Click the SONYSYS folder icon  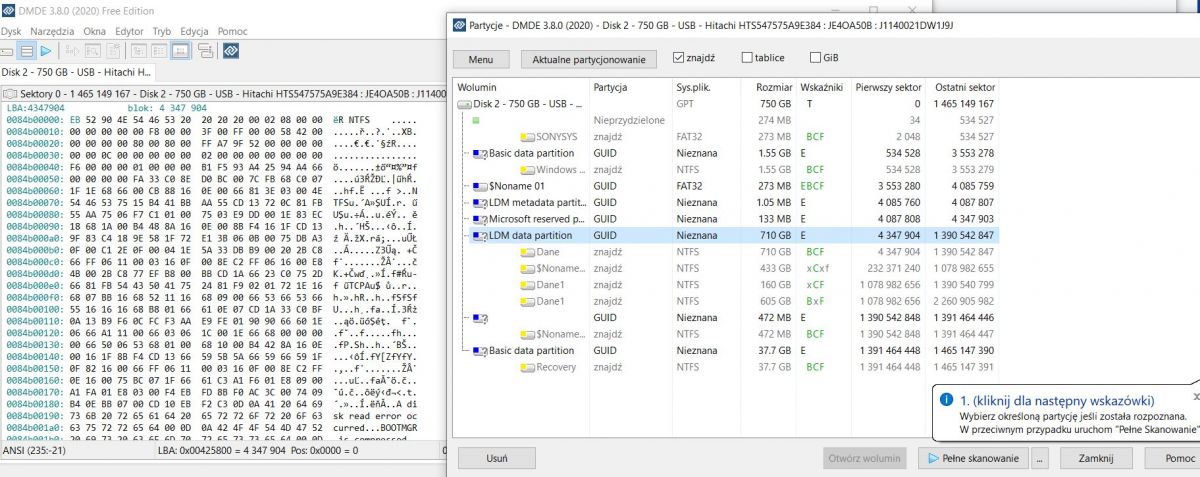[x=527, y=137]
